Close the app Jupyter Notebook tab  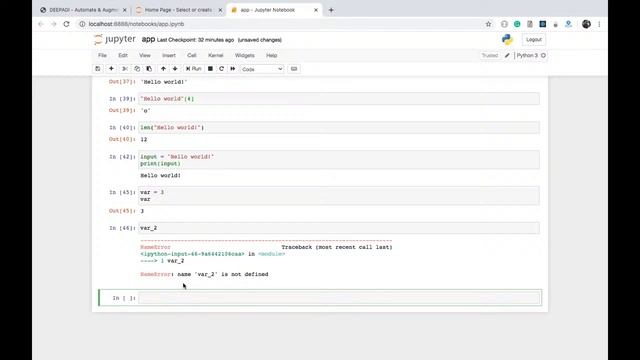click(316, 10)
